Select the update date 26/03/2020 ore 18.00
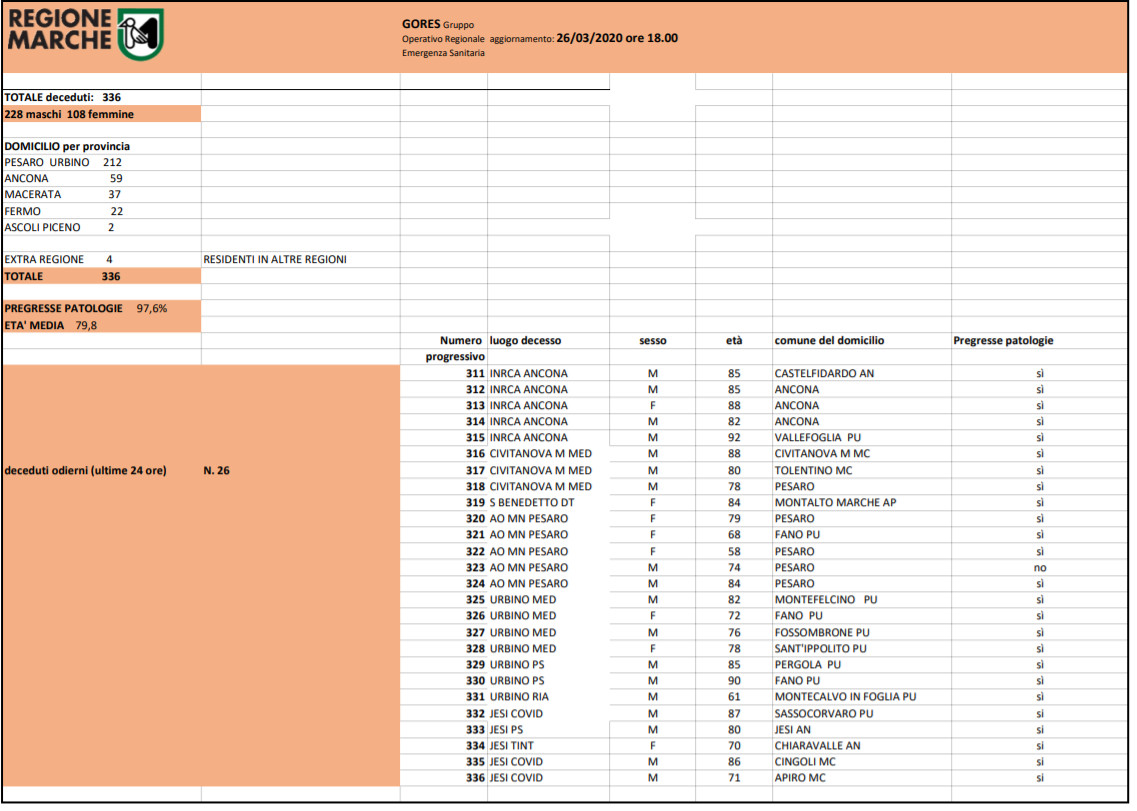The width and height of the screenshot is (1137, 811). coord(617,38)
